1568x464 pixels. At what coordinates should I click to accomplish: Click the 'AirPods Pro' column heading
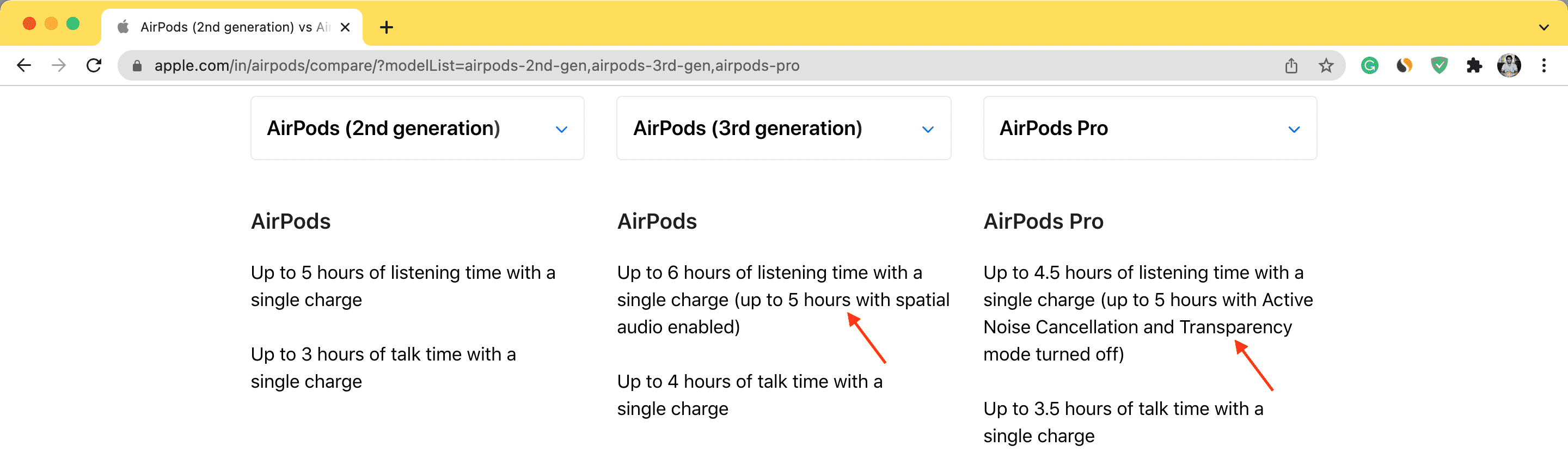coord(1043,221)
